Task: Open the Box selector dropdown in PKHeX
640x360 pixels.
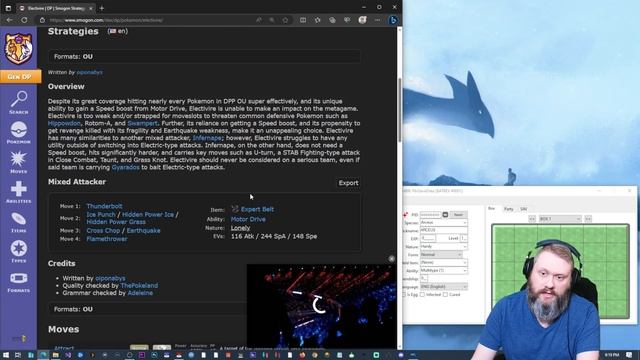Action: click(560, 219)
